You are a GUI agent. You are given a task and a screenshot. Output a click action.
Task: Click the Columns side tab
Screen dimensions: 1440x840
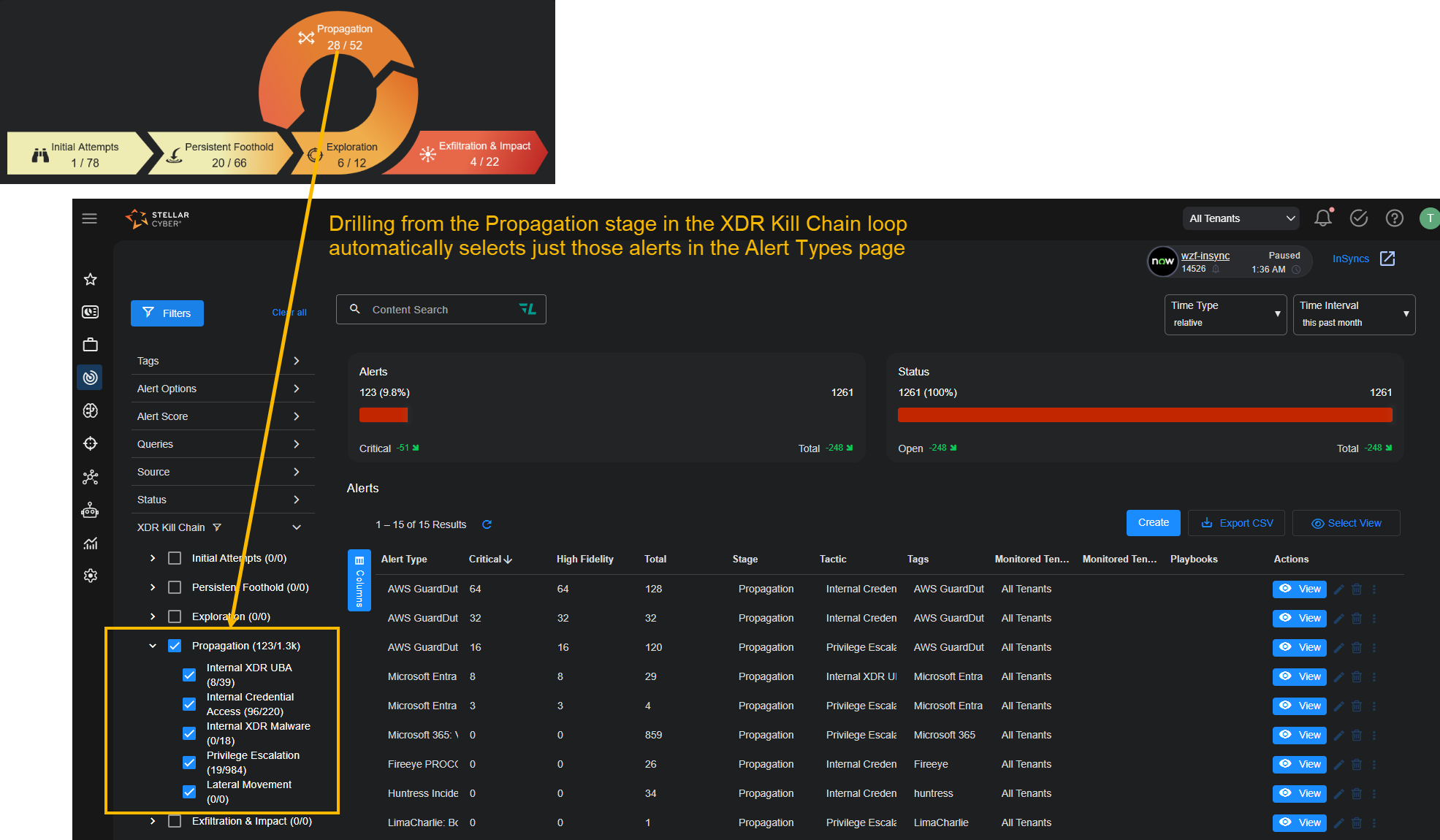(359, 581)
